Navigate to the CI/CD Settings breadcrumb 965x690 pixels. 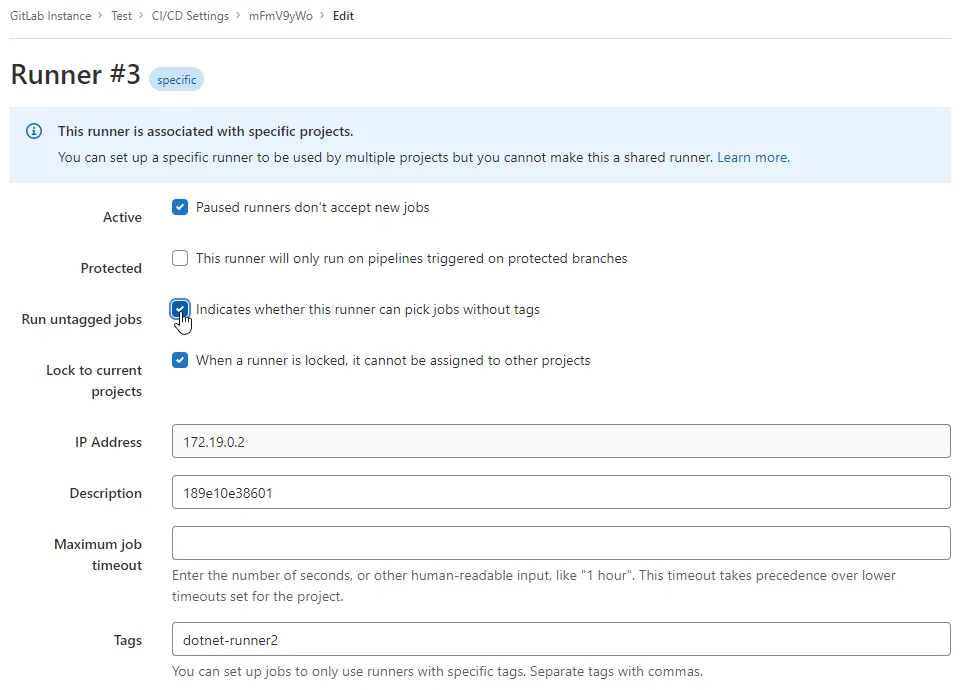pos(190,16)
